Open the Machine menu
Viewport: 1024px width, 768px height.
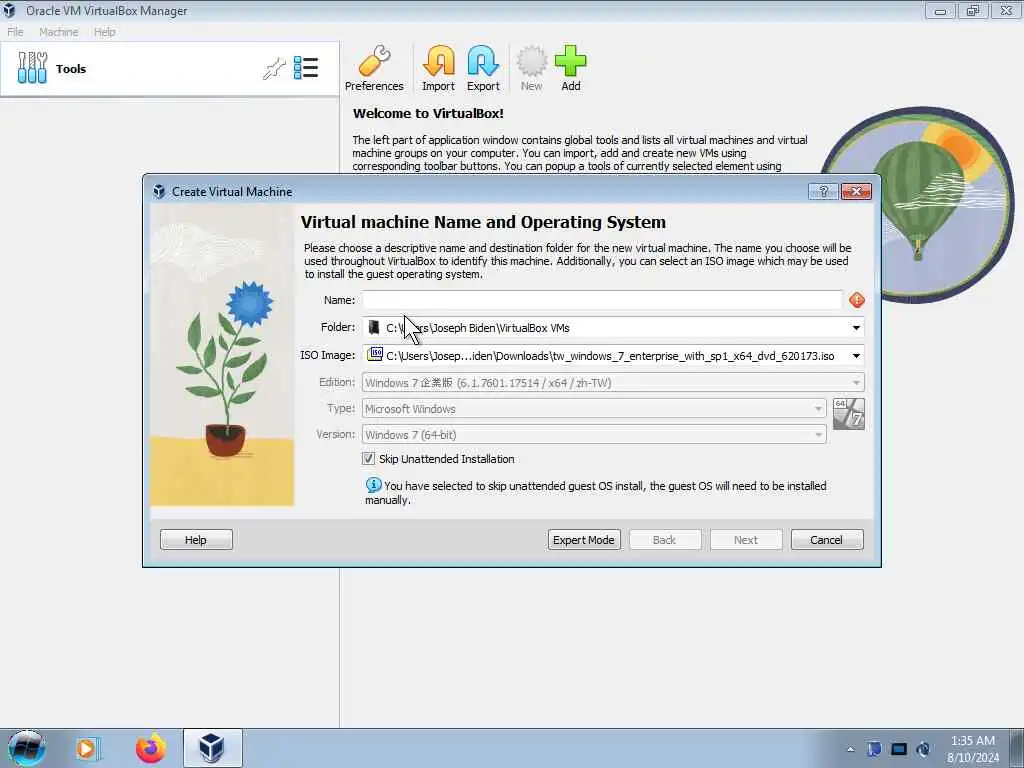[x=59, y=31]
